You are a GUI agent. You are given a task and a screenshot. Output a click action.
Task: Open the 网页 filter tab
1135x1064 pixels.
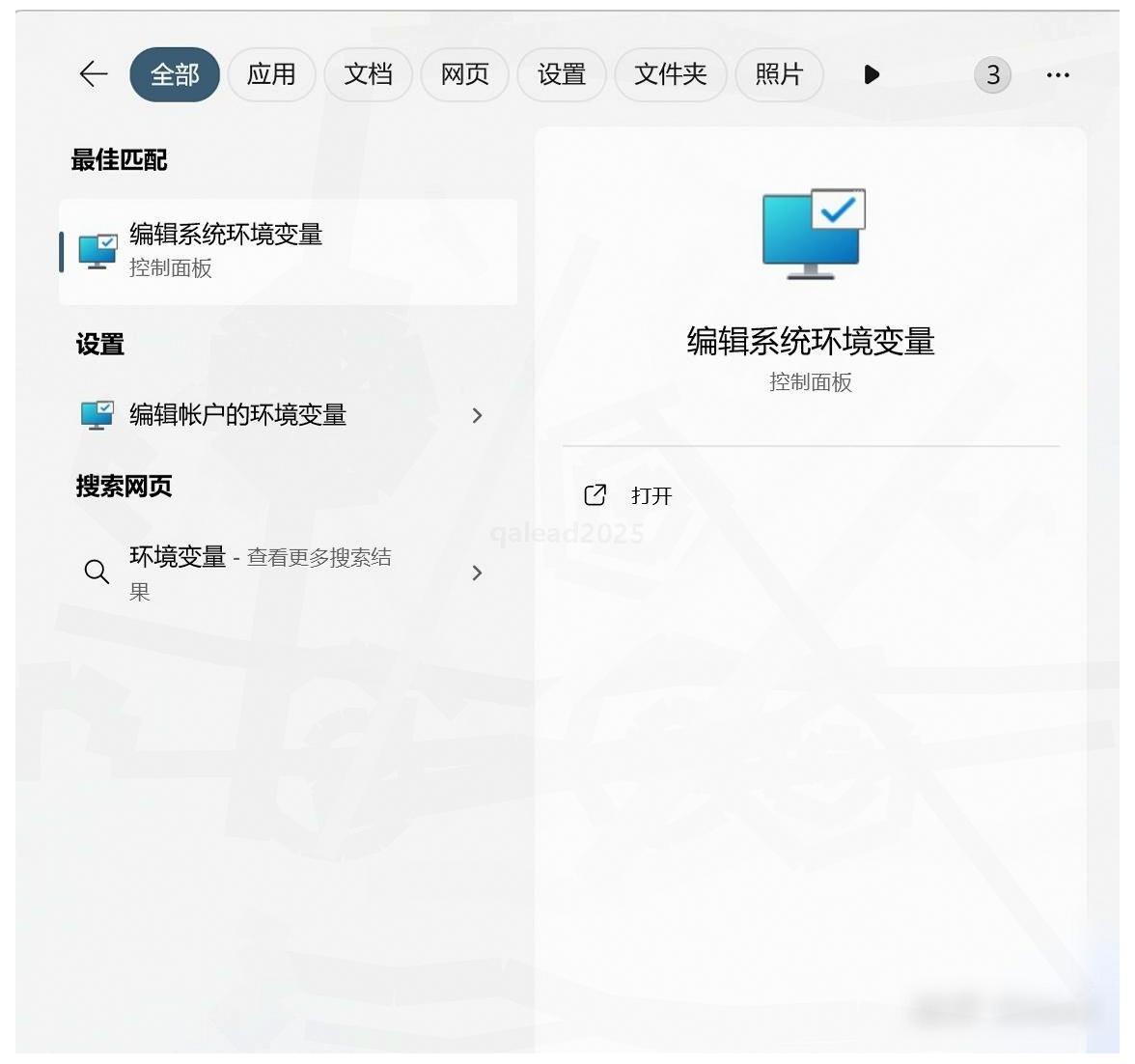(464, 74)
